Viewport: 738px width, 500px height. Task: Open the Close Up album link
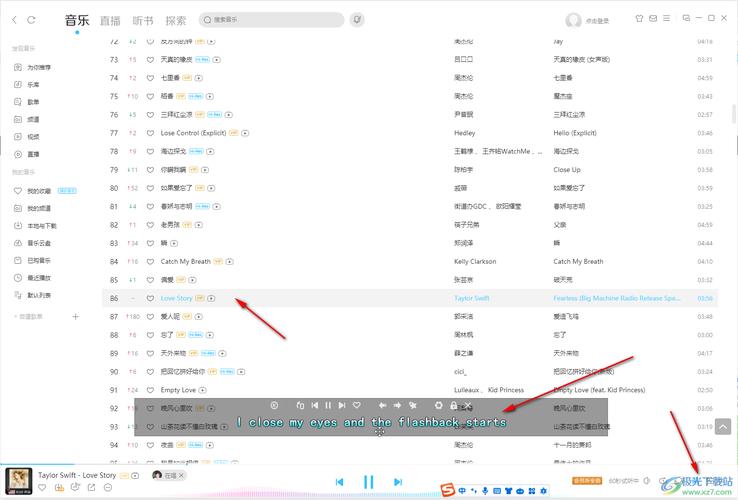[567, 170]
